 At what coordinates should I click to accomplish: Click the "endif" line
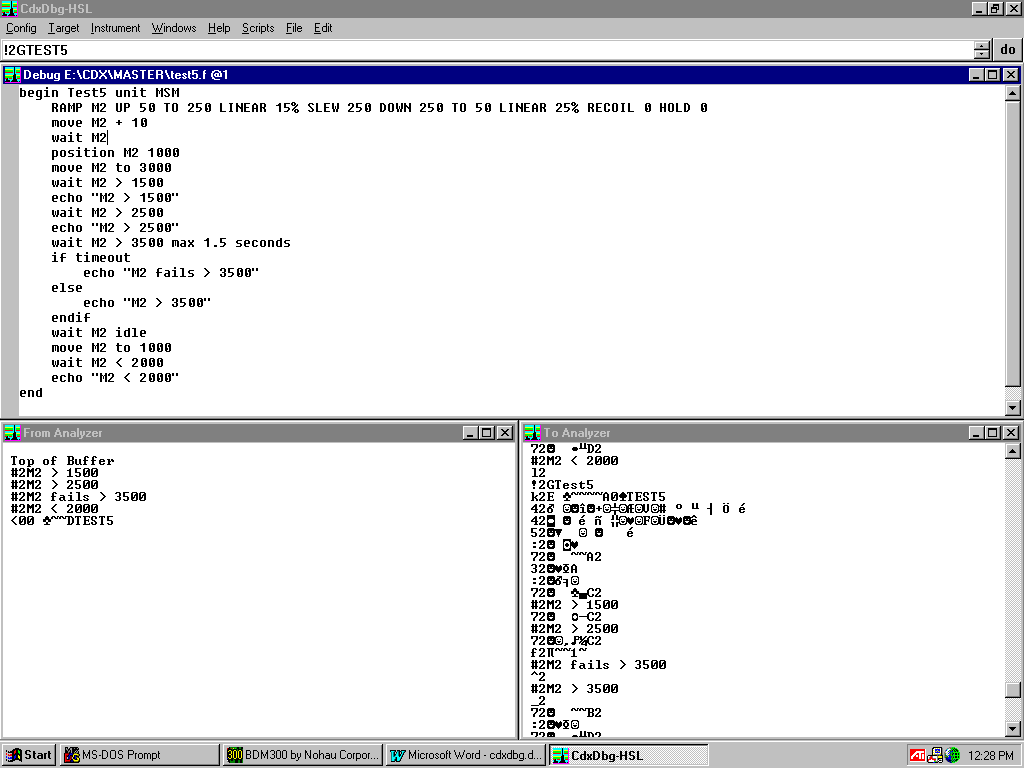click(71, 318)
